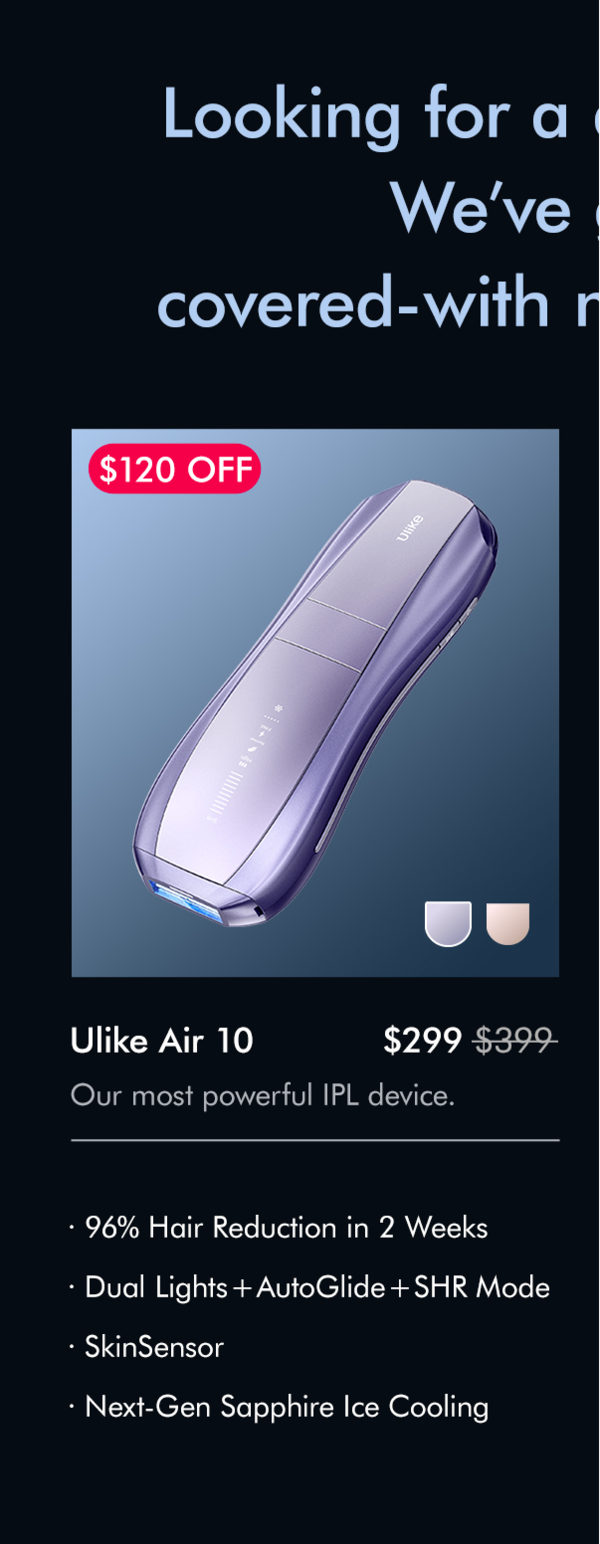Select the purple device color swatch
The image size is (600, 1544).
[448, 923]
